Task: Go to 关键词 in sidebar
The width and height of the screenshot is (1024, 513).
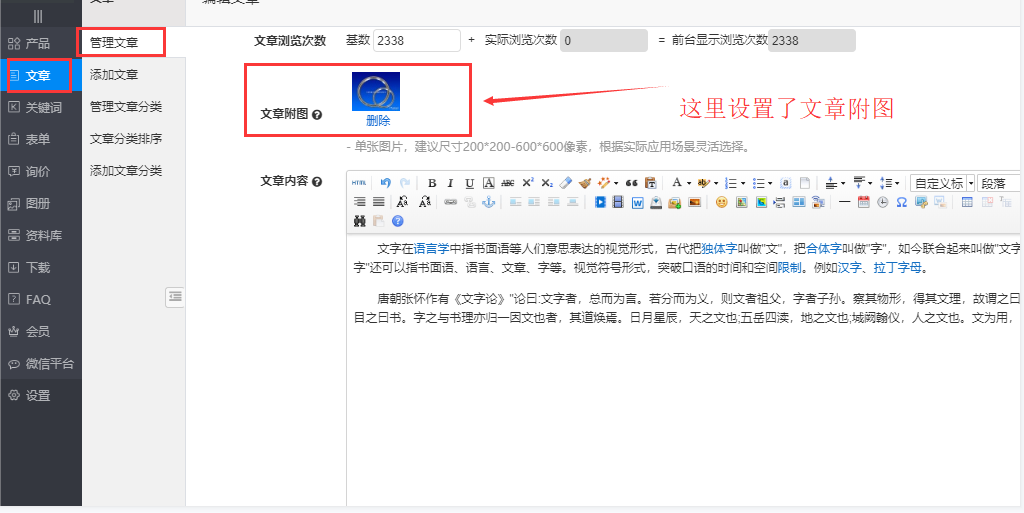Action: coord(43,107)
